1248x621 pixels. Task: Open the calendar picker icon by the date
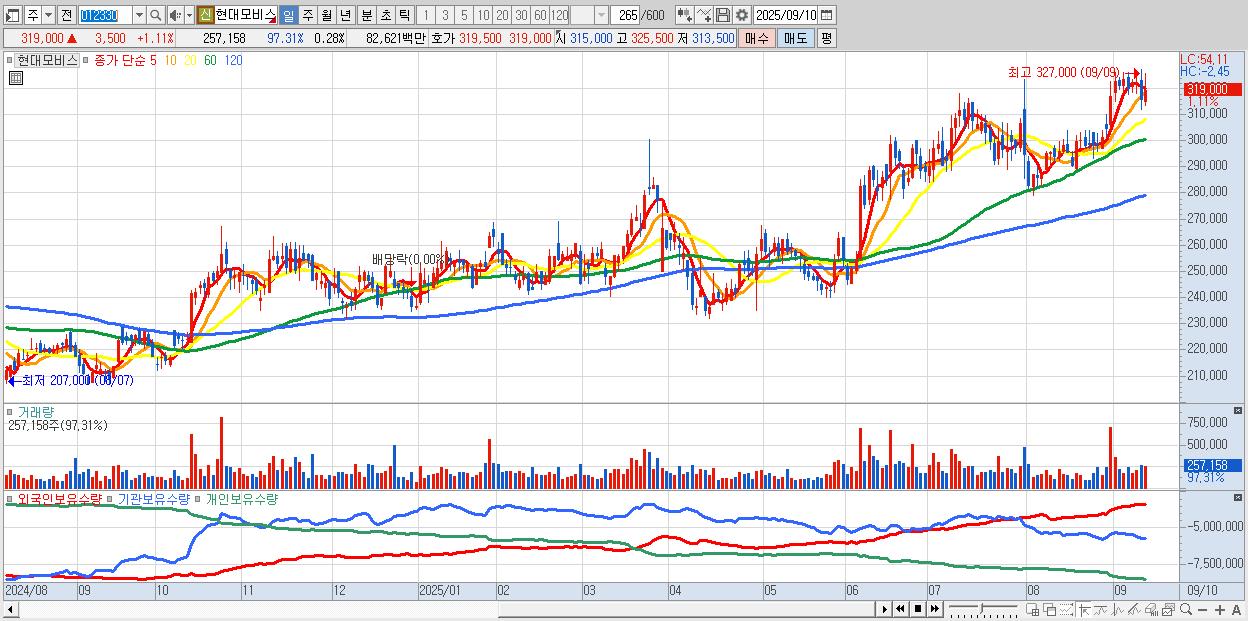827,15
